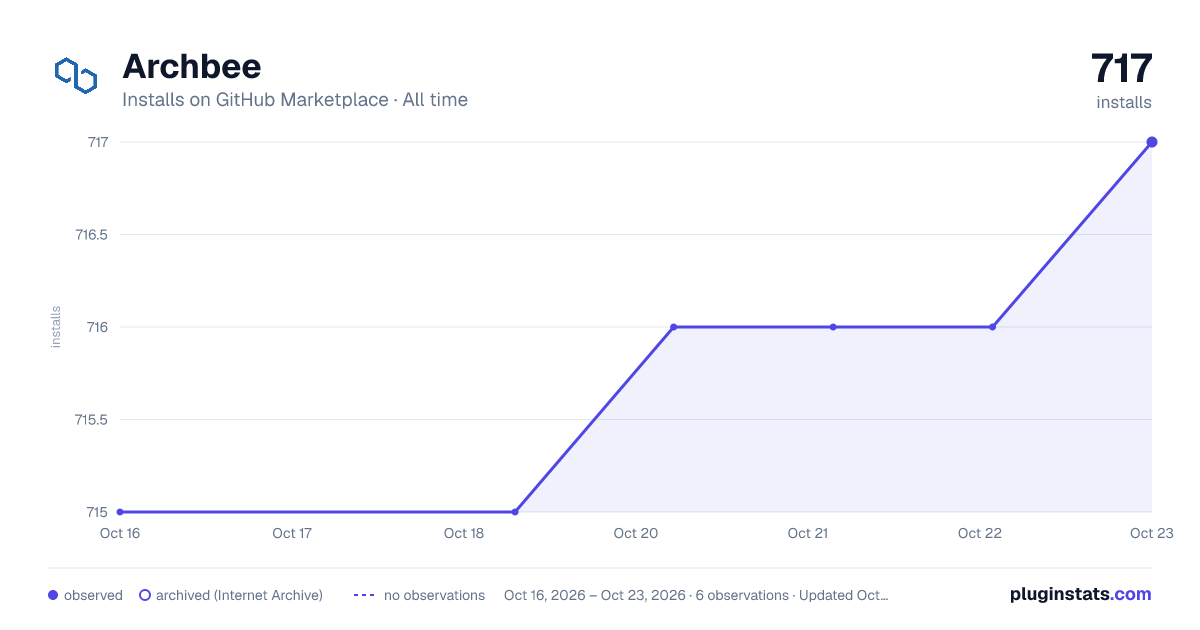1200x630 pixels.
Task: Click the Archbee chart title
Action: point(191,66)
